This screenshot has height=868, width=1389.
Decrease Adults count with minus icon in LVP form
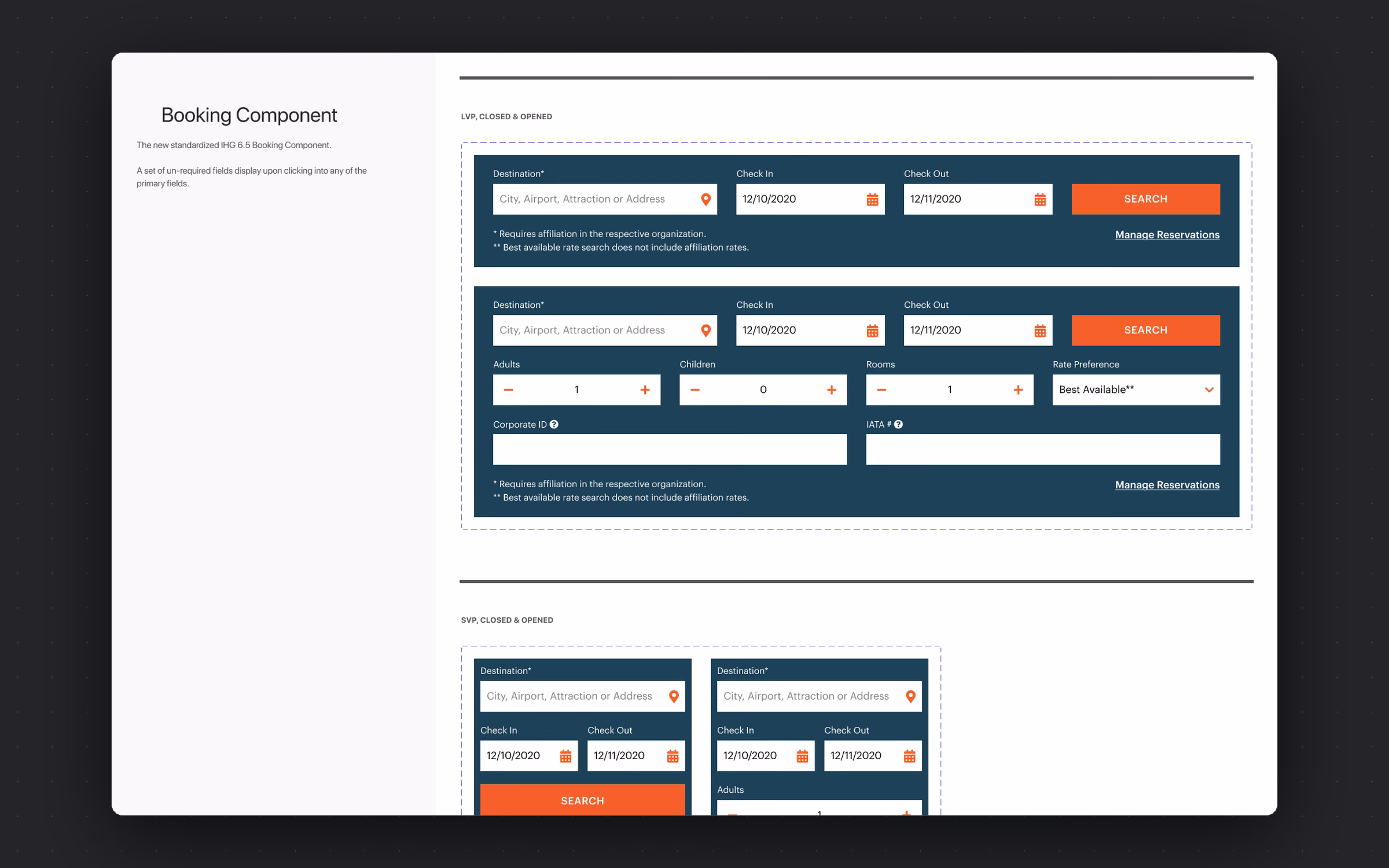click(x=508, y=390)
